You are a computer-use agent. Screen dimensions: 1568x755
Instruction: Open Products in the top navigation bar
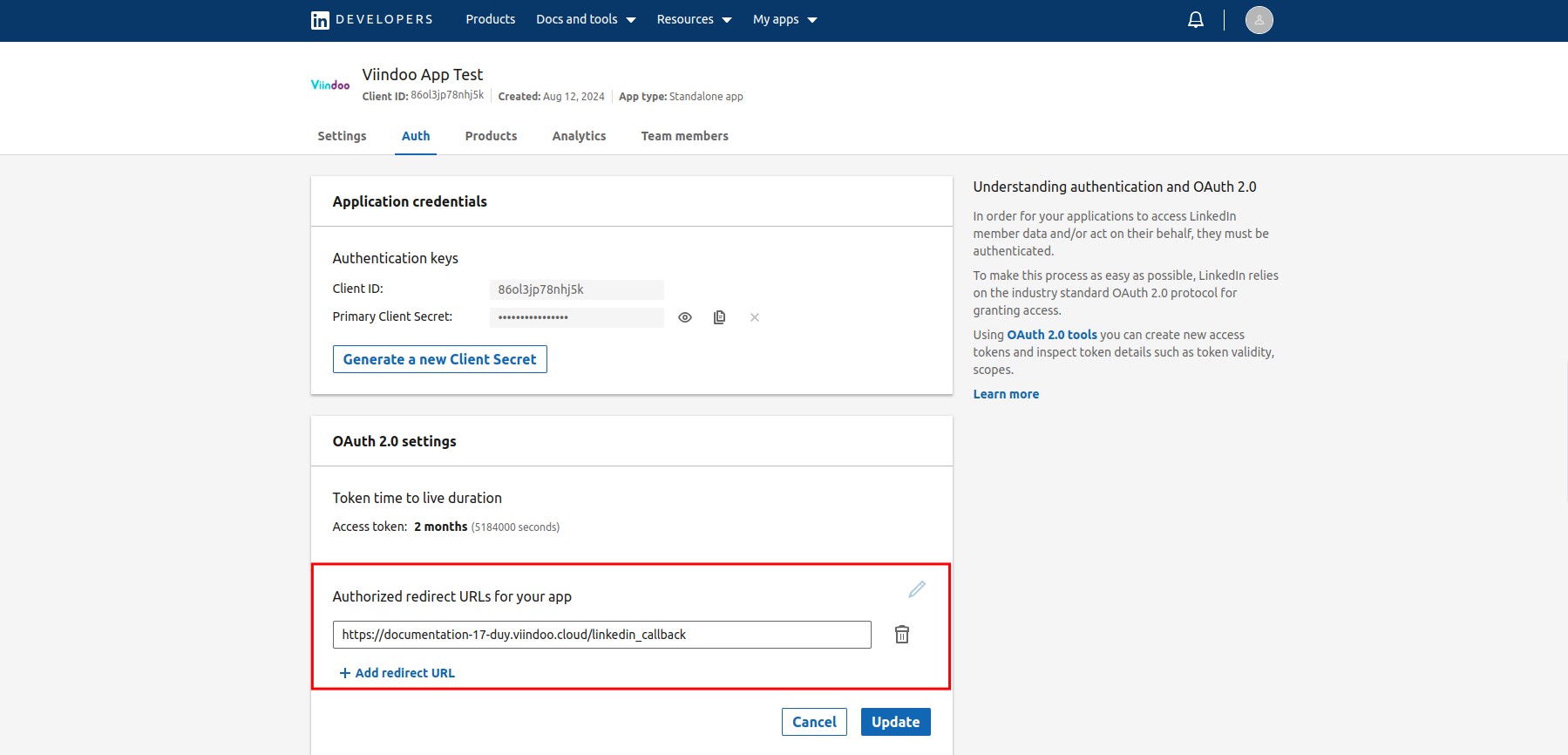(x=490, y=19)
